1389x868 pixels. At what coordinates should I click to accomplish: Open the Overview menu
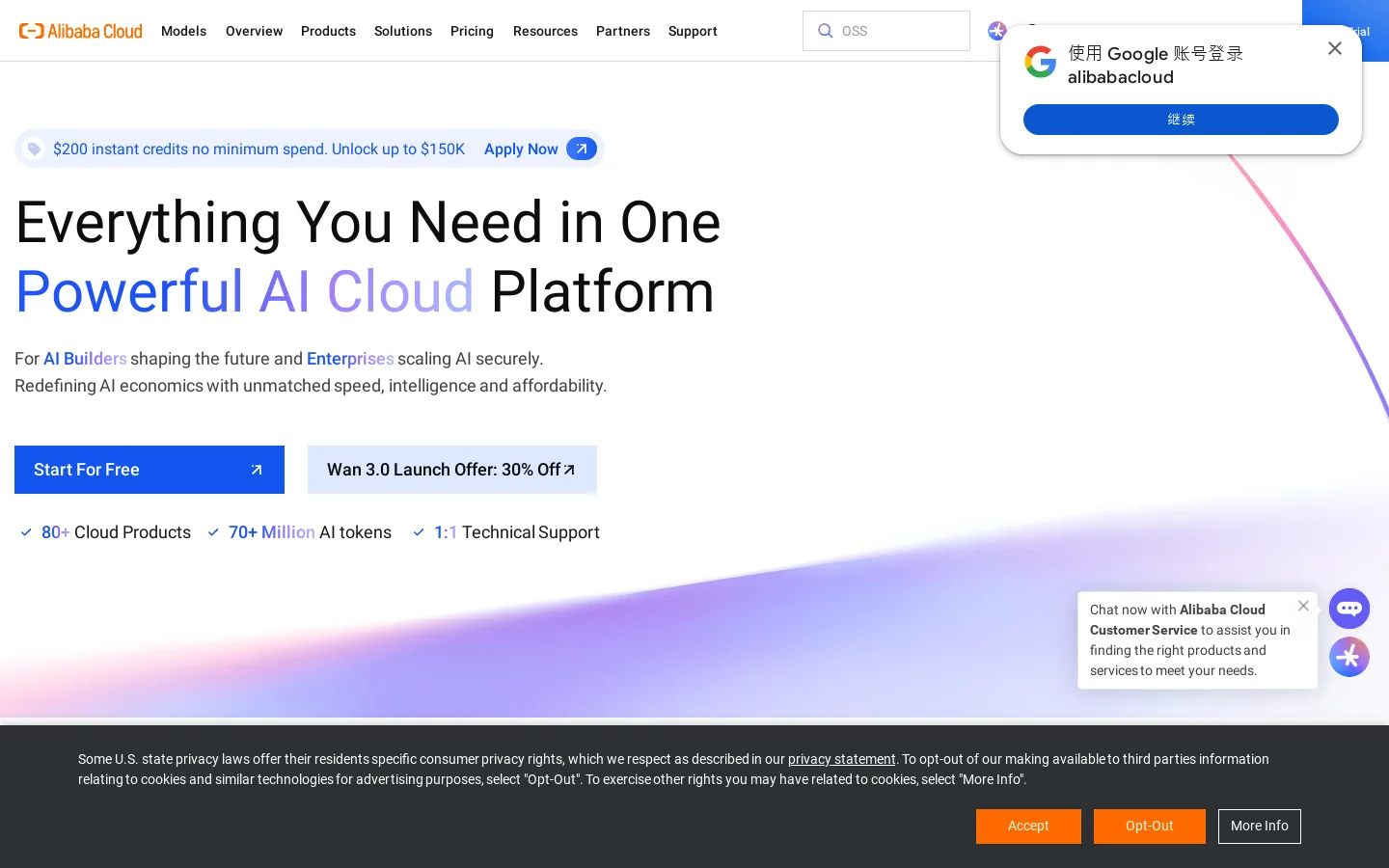(x=254, y=31)
